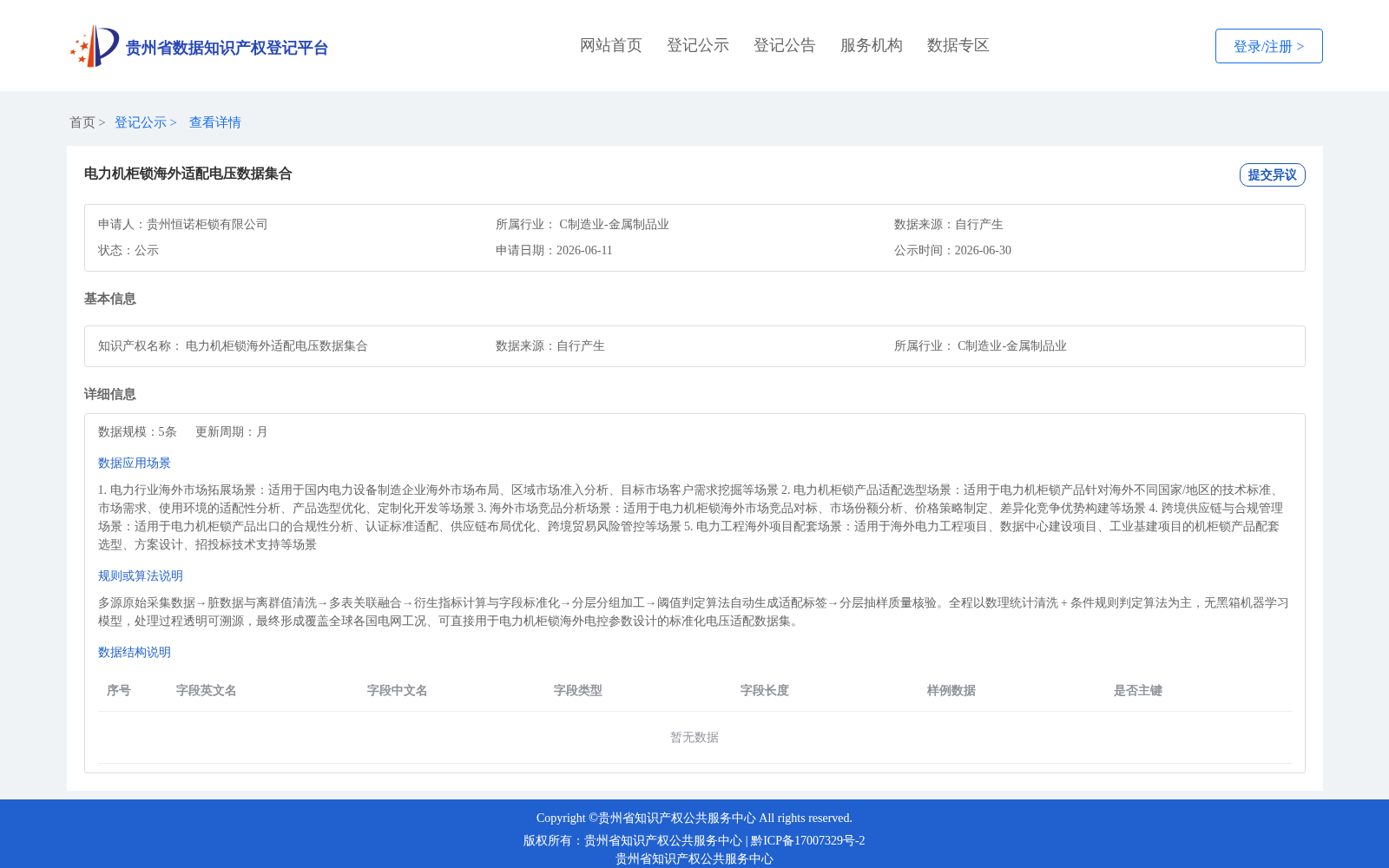This screenshot has height=868, width=1389.
Task: Click 规则或算法说明 heading
Action: coord(141,575)
